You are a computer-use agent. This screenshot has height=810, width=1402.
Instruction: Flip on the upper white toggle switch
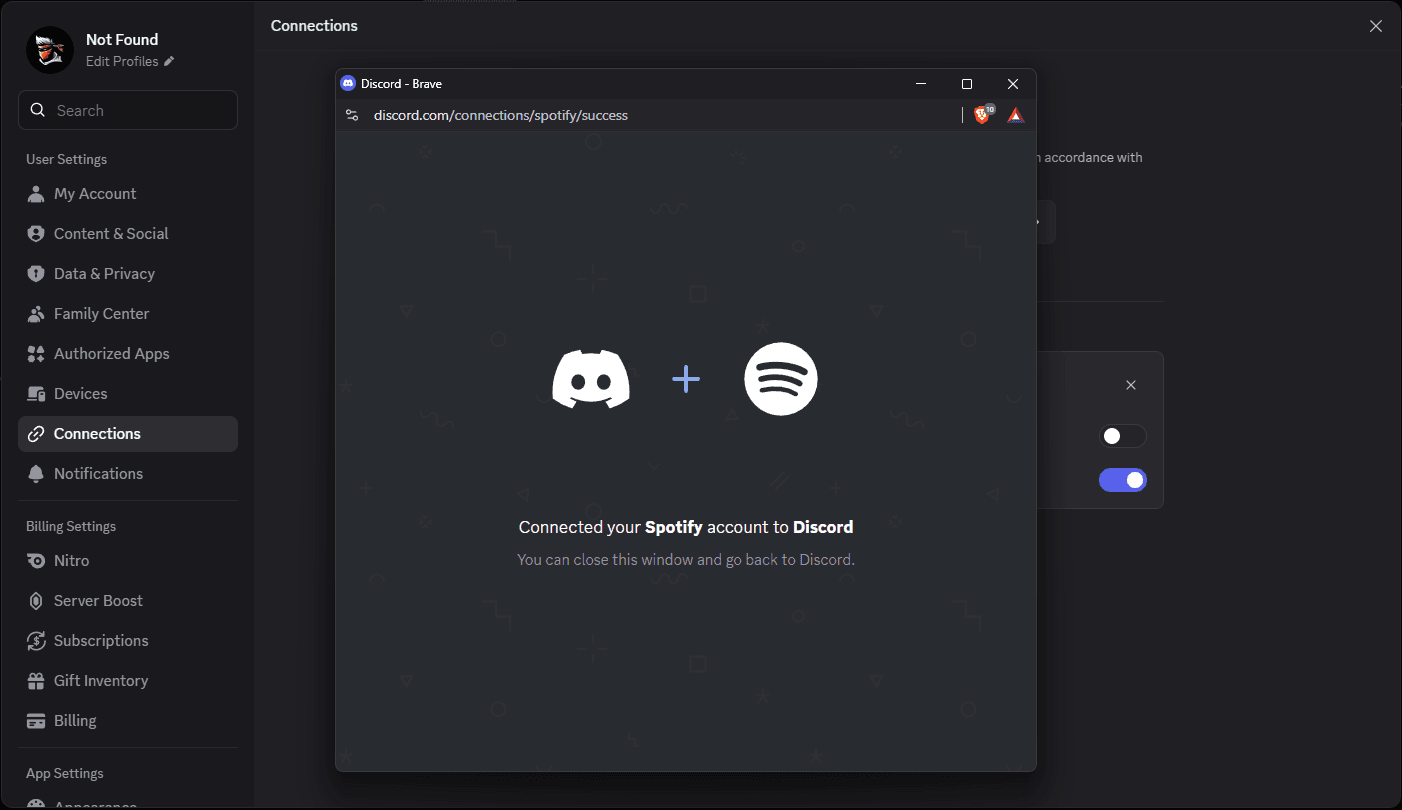click(1122, 435)
